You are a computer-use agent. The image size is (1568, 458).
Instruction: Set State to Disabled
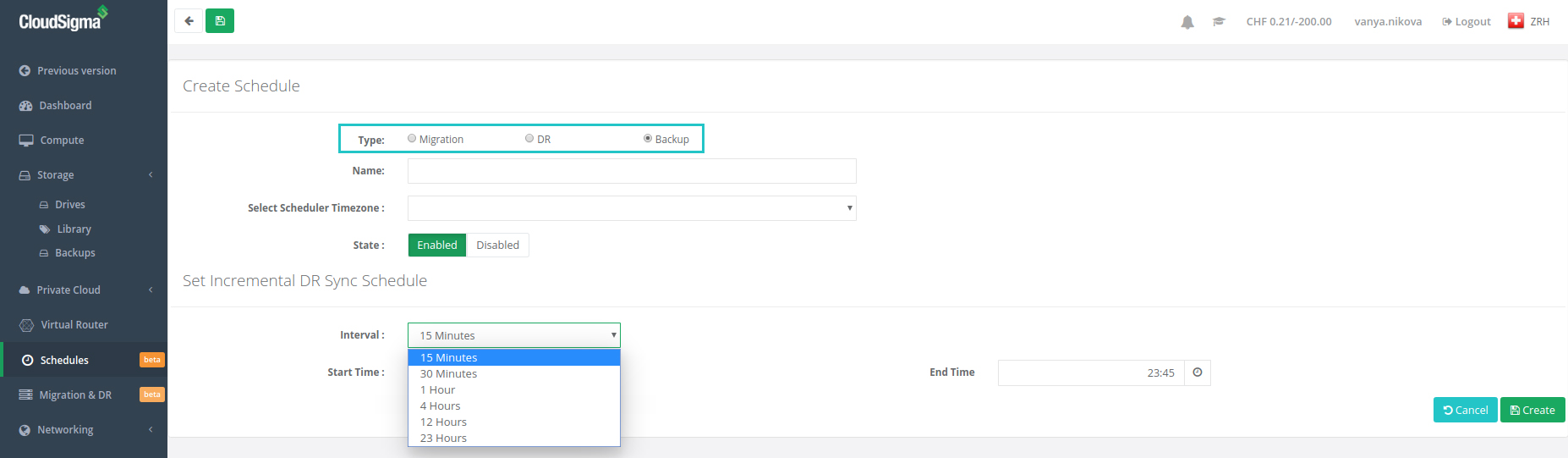497,245
